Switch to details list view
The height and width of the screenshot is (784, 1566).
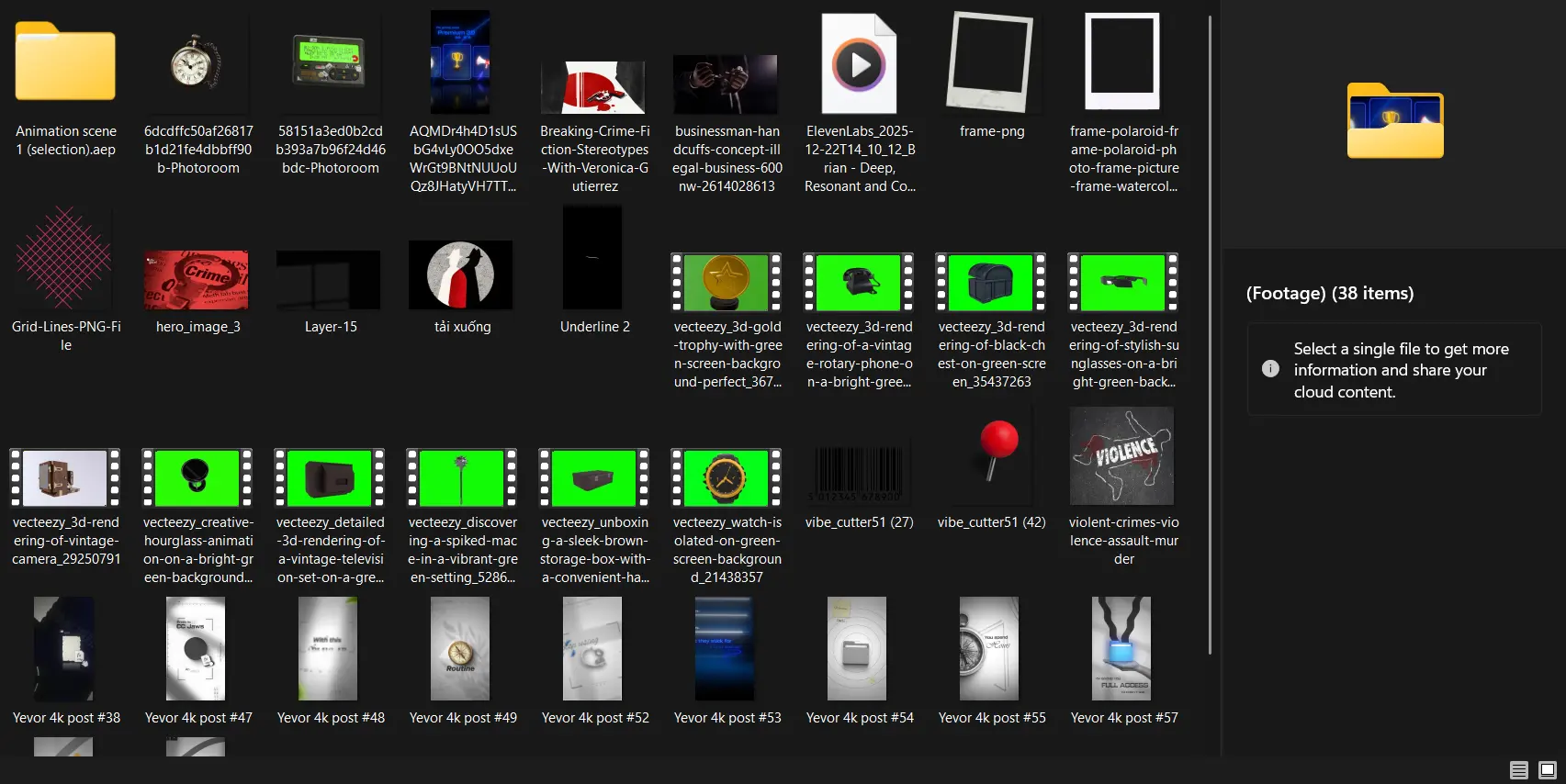(x=1519, y=770)
